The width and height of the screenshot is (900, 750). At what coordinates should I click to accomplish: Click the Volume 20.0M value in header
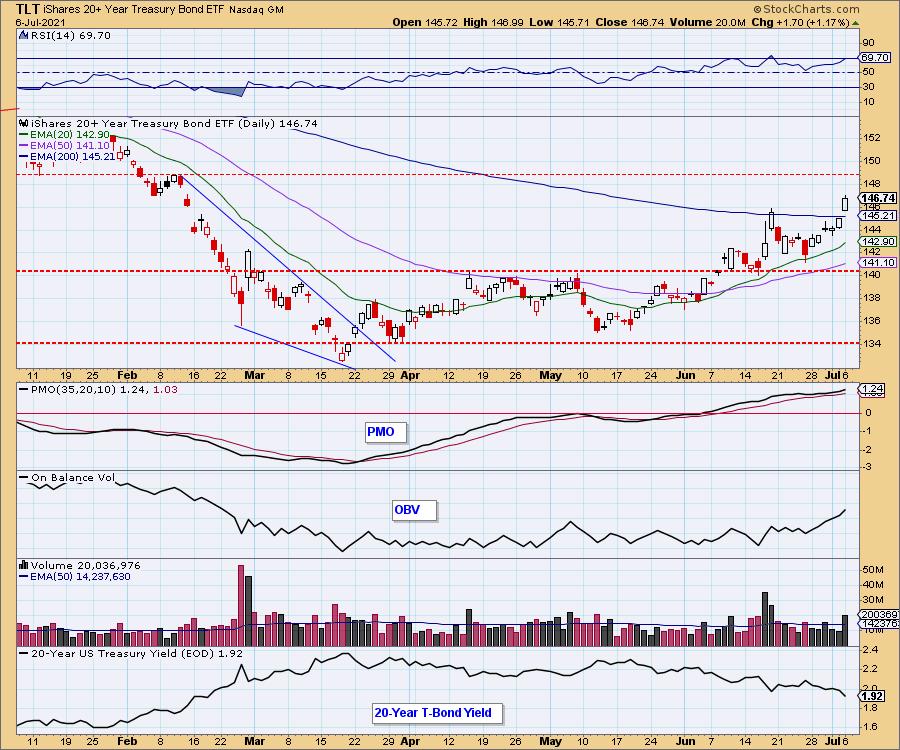coord(707,22)
